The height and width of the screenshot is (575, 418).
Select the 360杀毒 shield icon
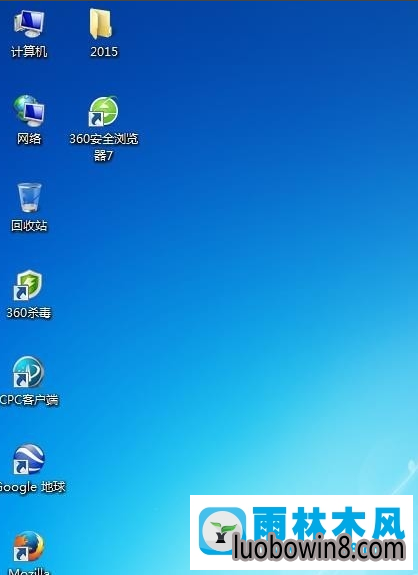[28, 285]
